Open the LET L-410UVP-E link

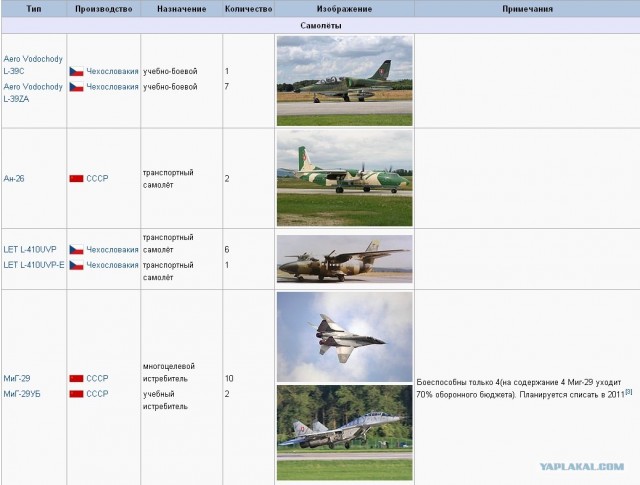[x=34, y=265]
